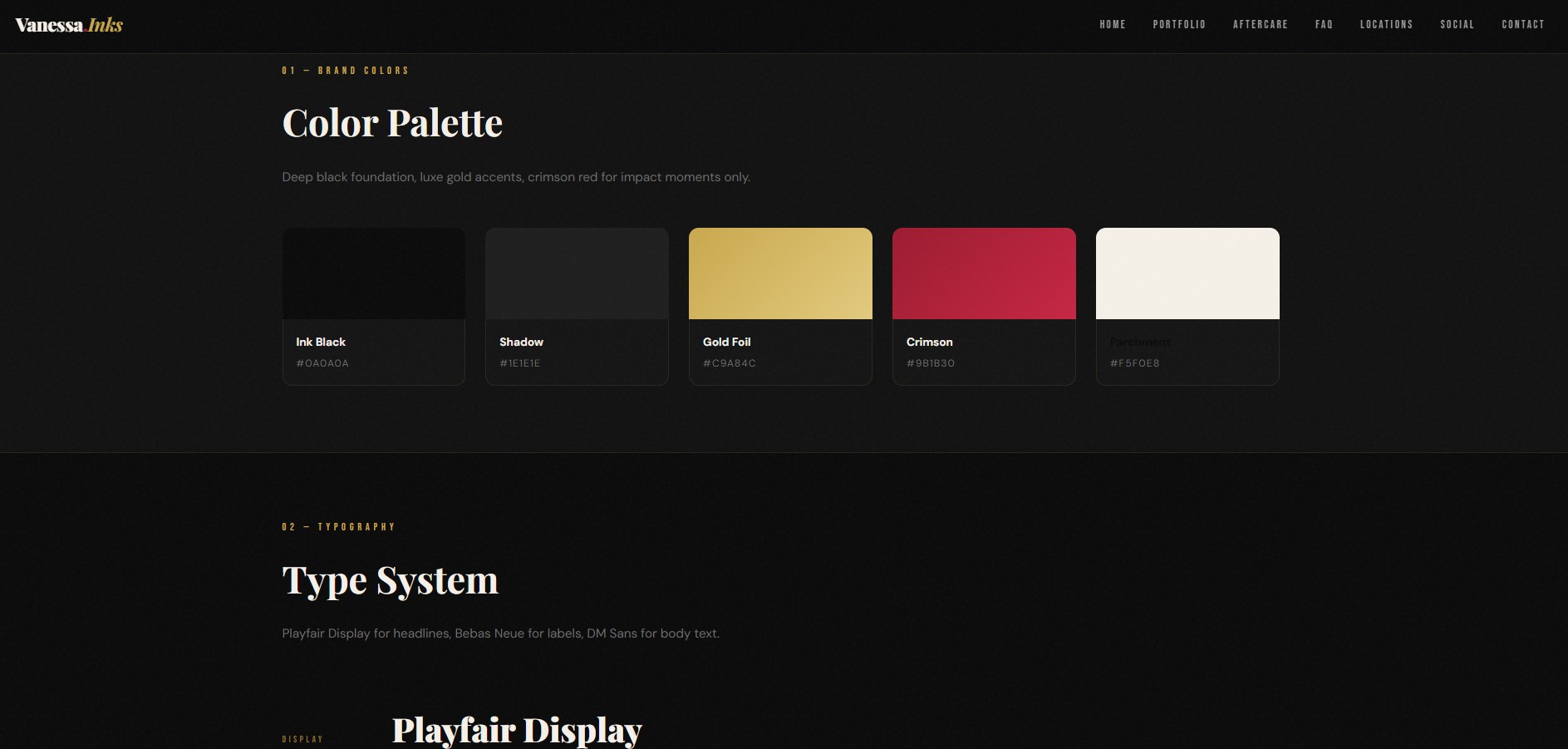Click the 'Color Palette' heading
Screen dimensions: 1568x749
tap(391, 122)
